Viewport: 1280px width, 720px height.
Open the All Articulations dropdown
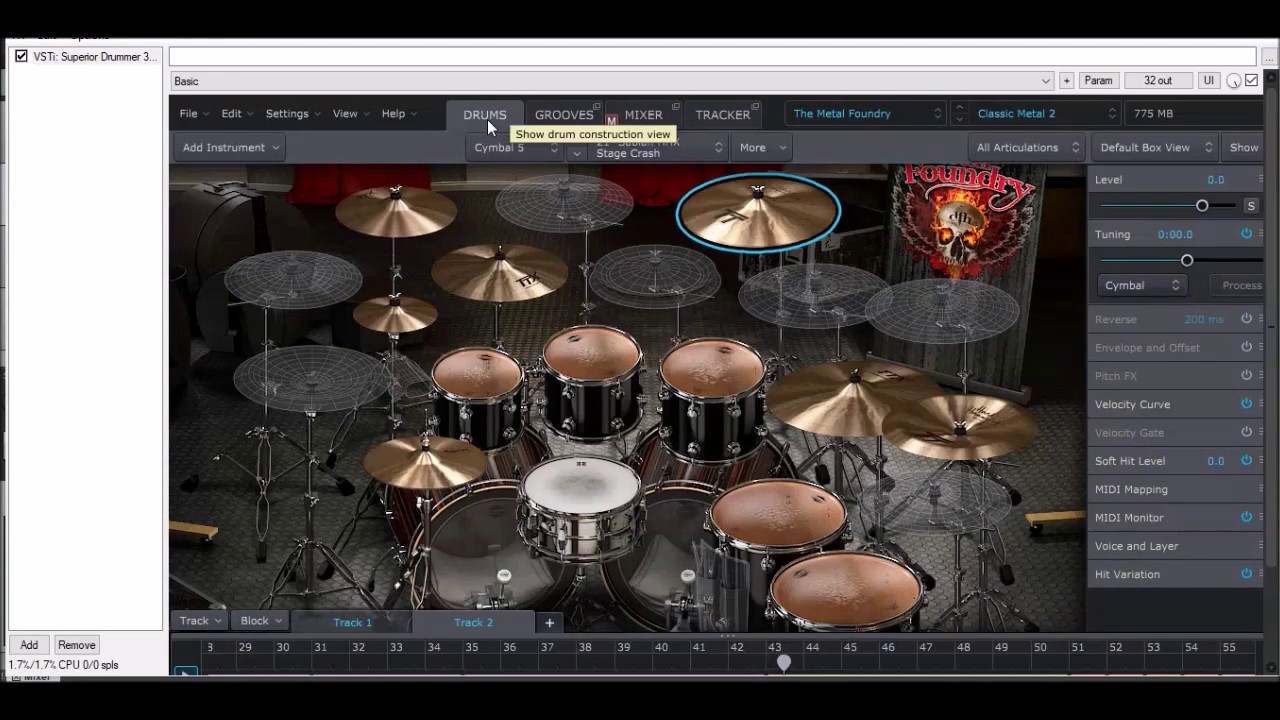coord(1027,147)
